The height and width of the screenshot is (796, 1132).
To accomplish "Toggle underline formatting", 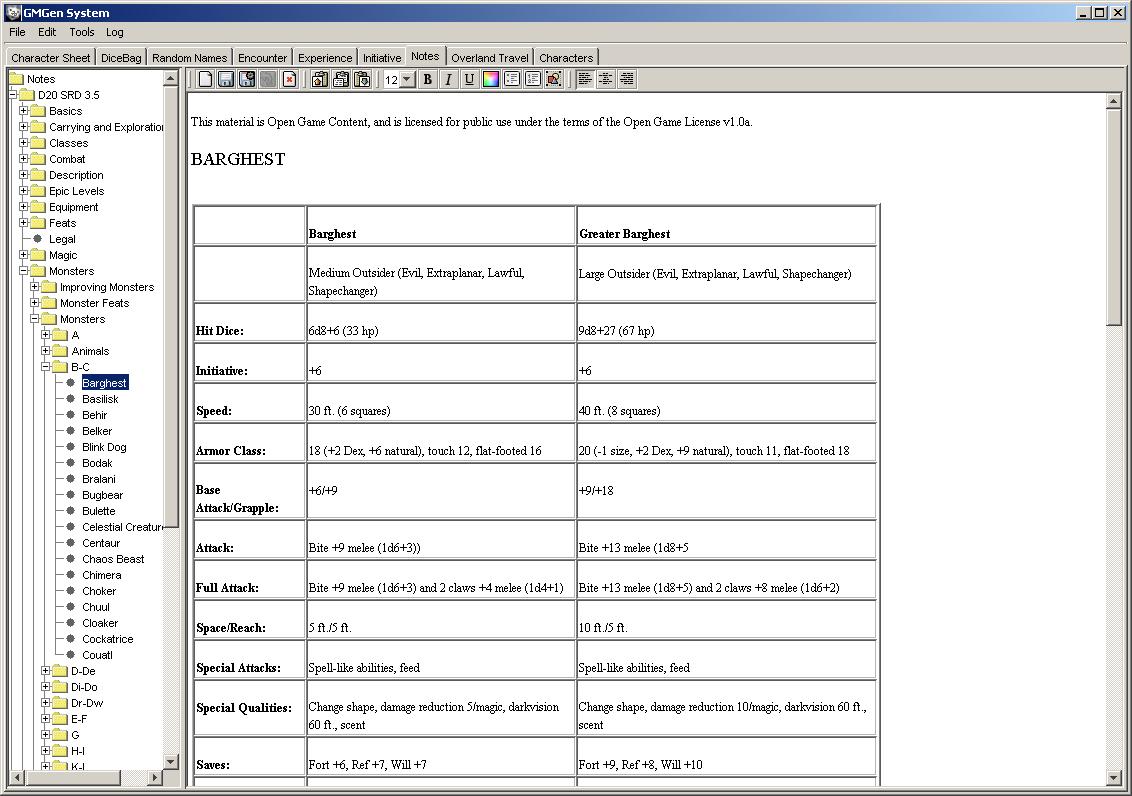I will pyautogui.click(x=469, y=79).
